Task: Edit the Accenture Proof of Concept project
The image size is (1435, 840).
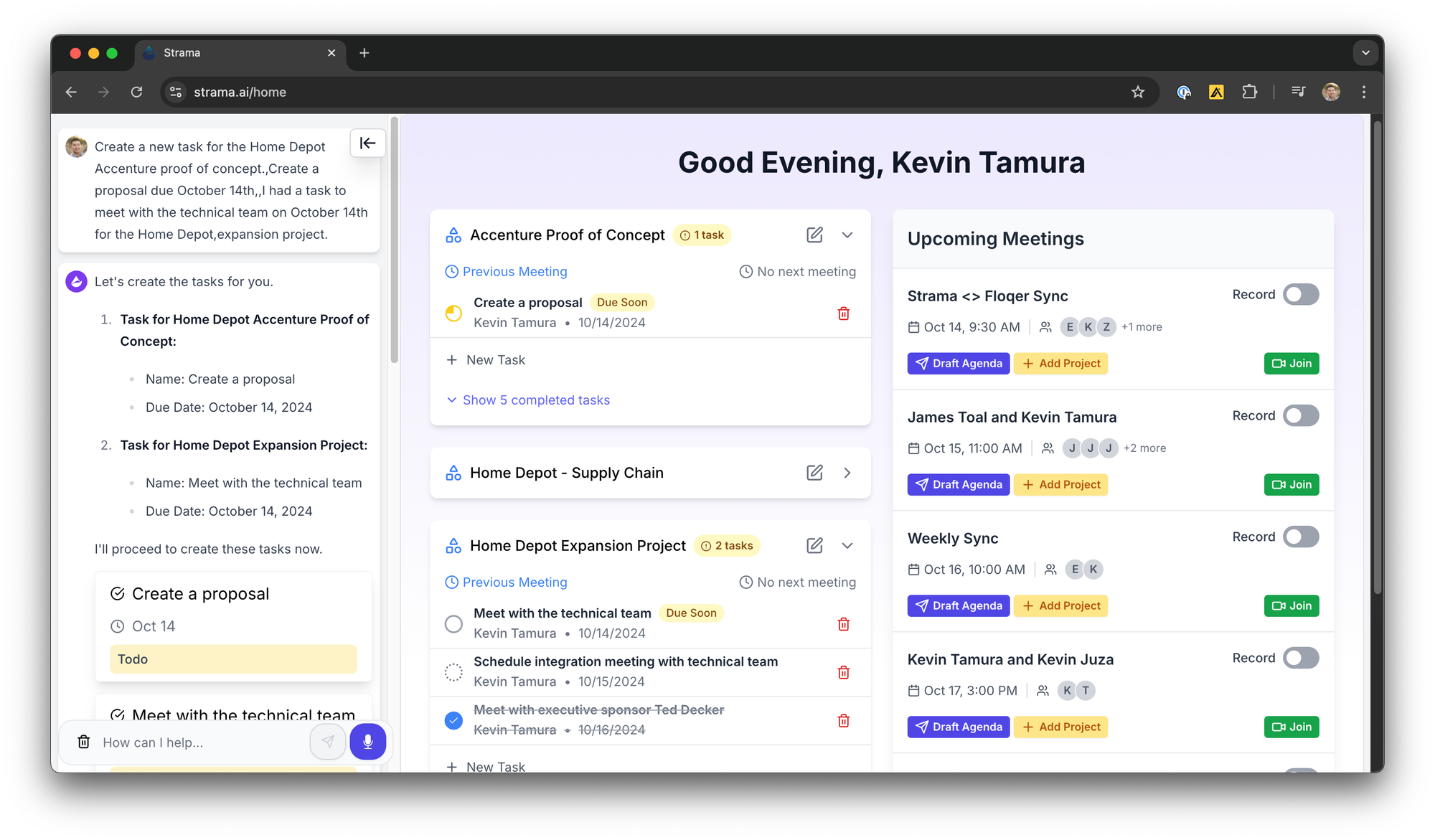Action: pyautogui.click(x=814, y=235)
